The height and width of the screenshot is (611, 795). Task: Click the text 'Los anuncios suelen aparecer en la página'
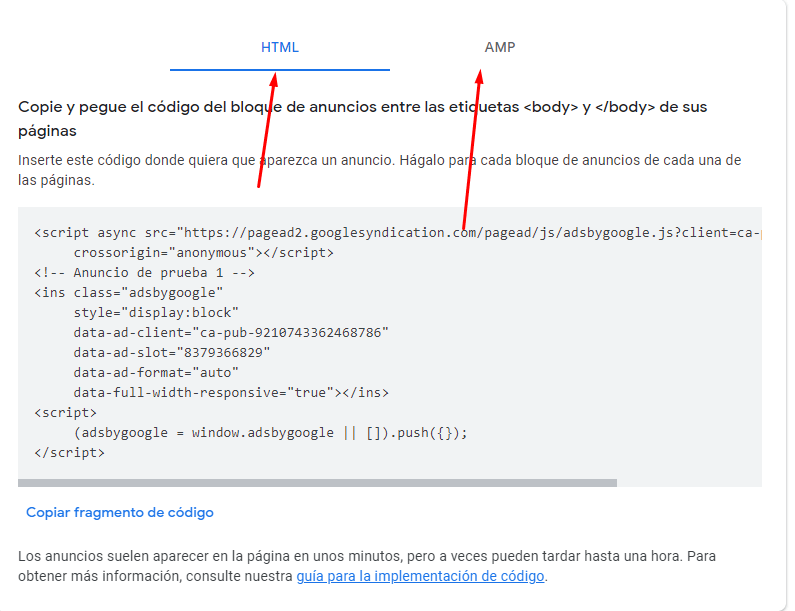click(367, 566)
